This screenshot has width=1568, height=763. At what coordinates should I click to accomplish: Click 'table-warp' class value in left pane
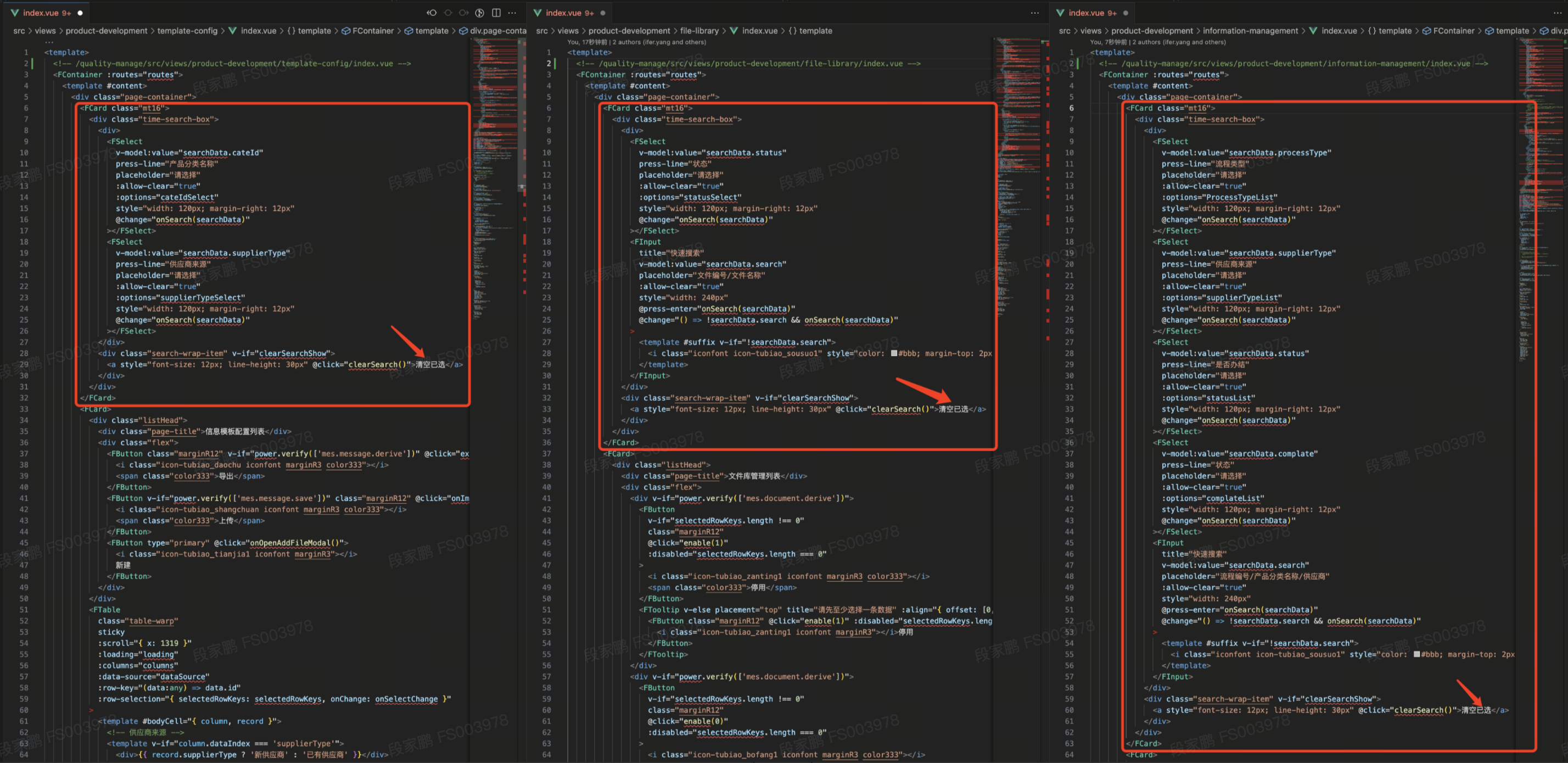click(x=151, y=621)
